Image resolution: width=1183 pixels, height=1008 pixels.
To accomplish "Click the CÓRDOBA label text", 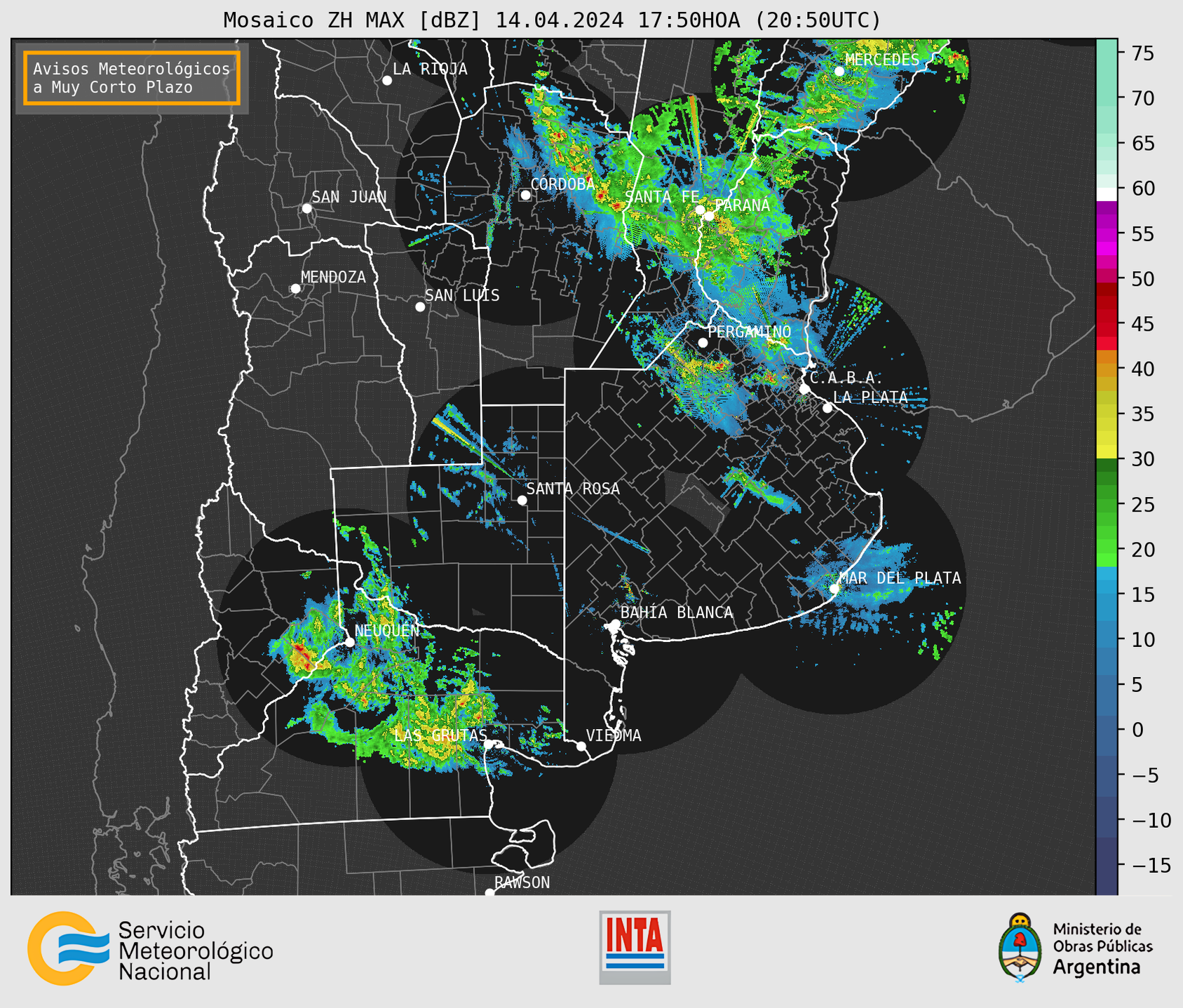I will point(563,184).
